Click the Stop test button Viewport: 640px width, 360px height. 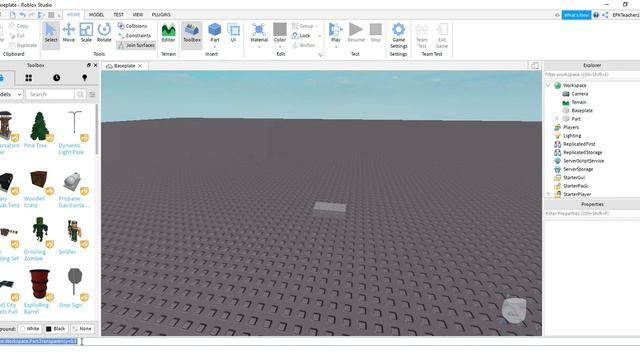click(376, 33)
